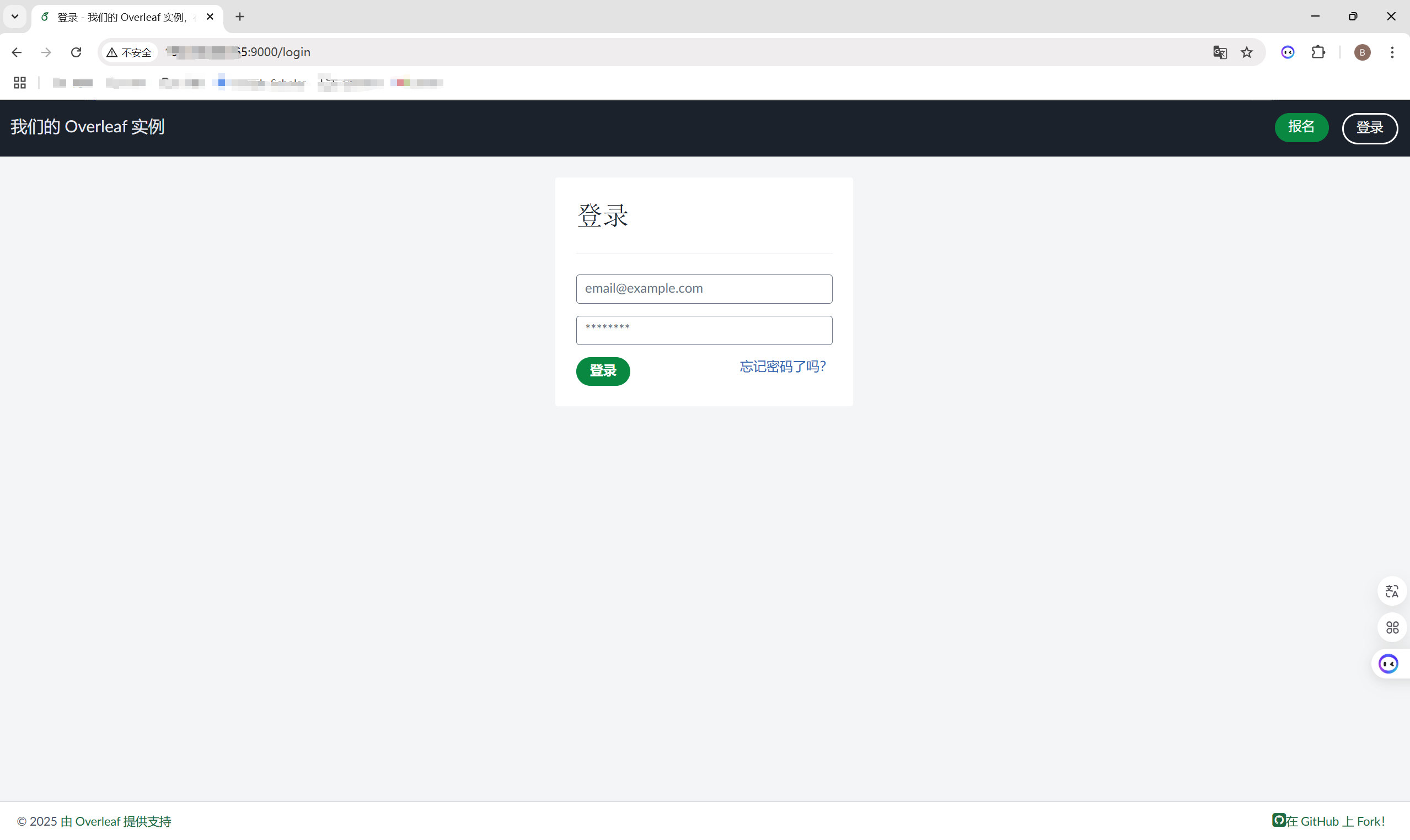
Task: Click the browser forward arrow
Action: pos(46,52)
